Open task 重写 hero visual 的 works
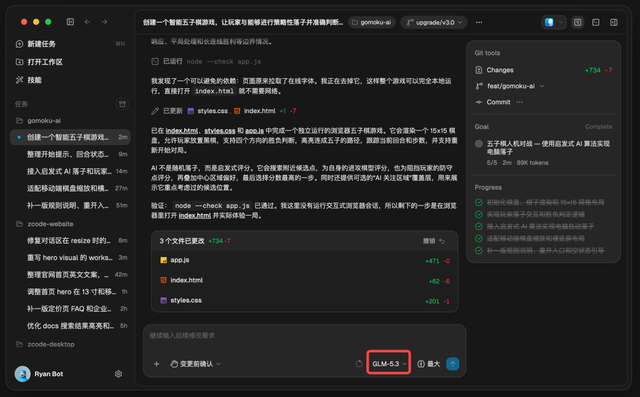The image size is (640, 397). pos(70,257)
